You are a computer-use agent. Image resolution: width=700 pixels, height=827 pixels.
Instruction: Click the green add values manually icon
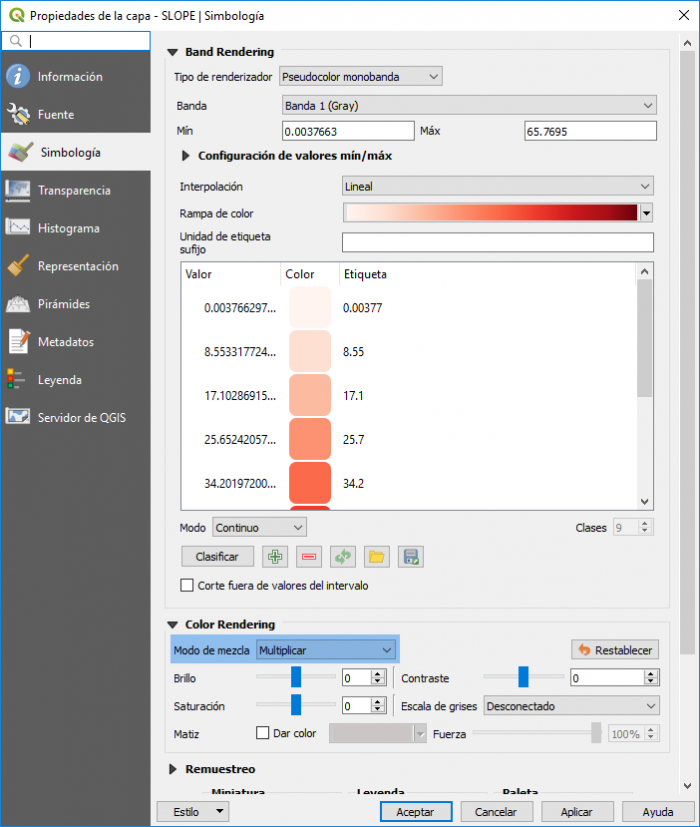pos(274,557)
